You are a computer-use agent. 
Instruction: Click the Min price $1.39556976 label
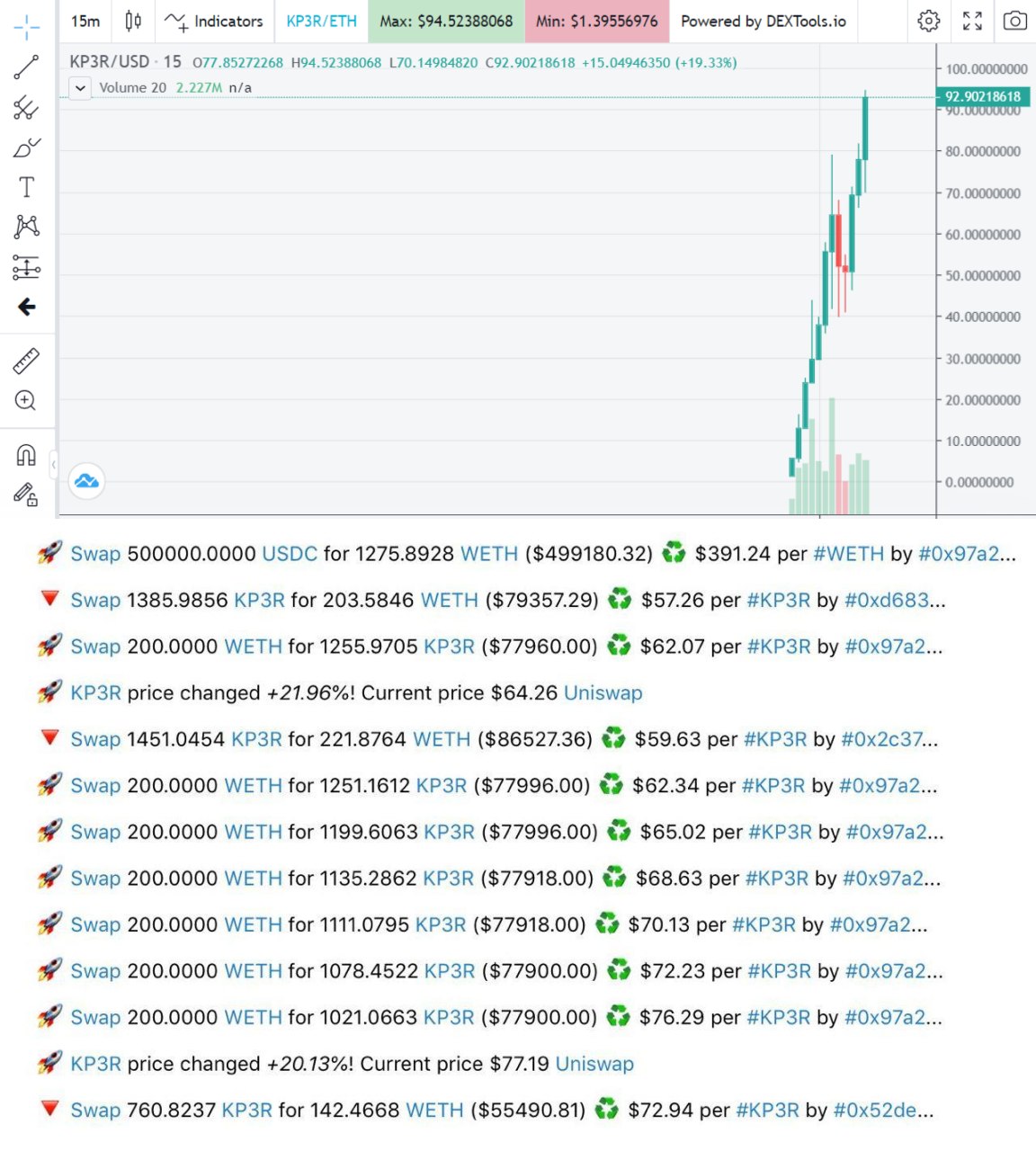[597, 21]
